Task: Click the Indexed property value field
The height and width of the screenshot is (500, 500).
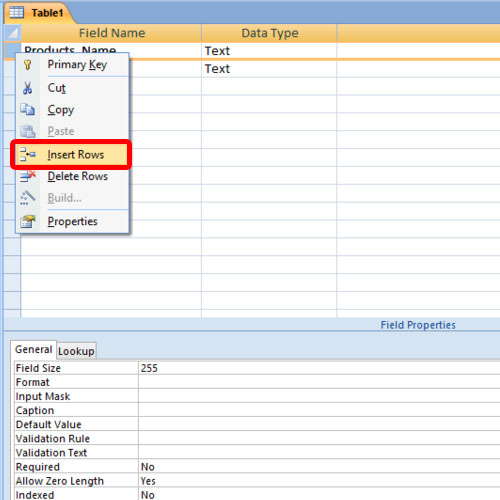Action: [x=319, y=494]
